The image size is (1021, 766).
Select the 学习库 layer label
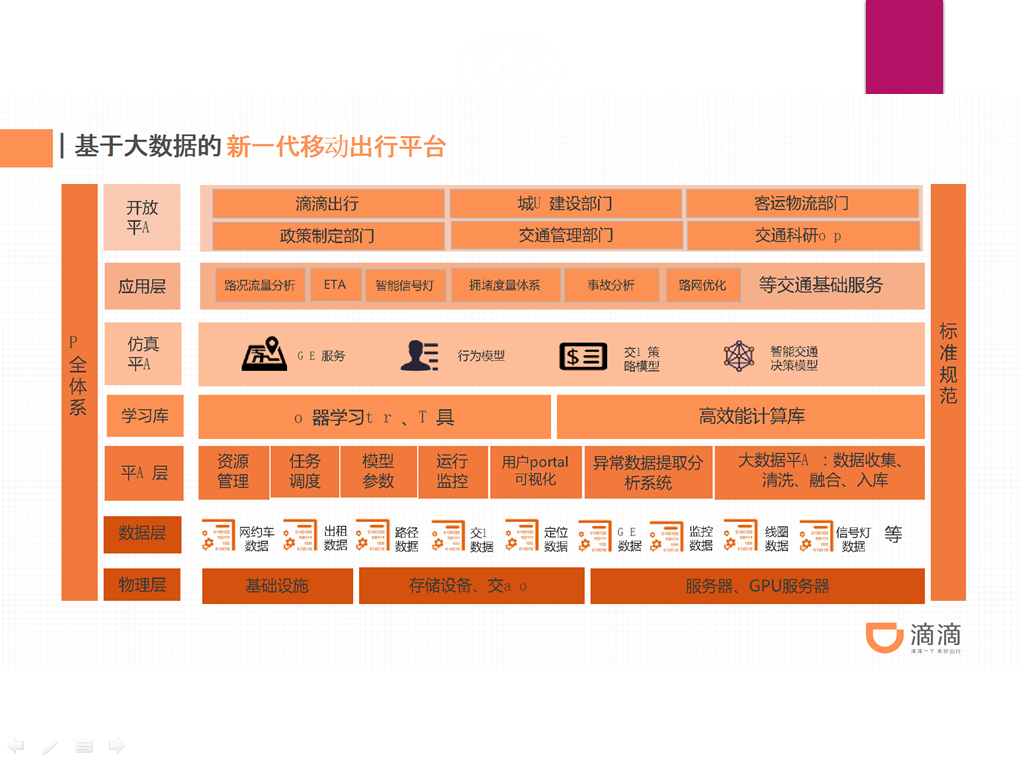tap(145, 416)
